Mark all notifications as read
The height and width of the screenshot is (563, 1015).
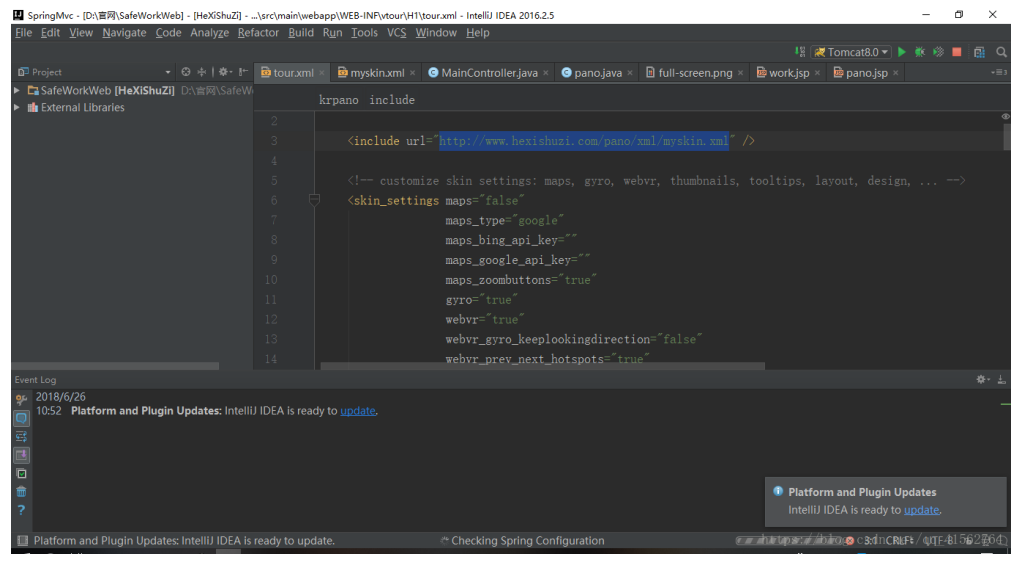pos(21,473)
